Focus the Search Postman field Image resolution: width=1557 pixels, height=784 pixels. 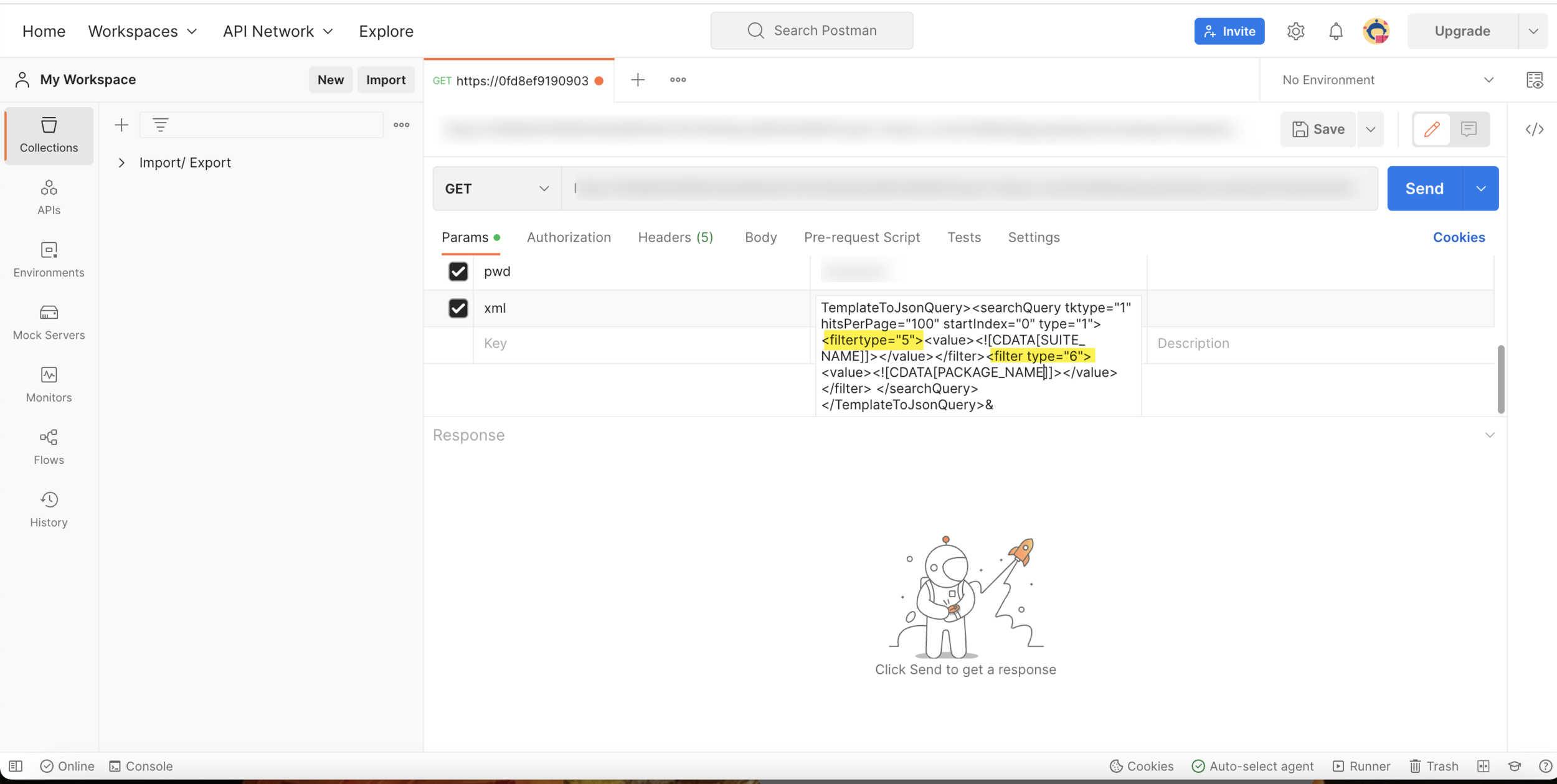(x=812, y=31)
